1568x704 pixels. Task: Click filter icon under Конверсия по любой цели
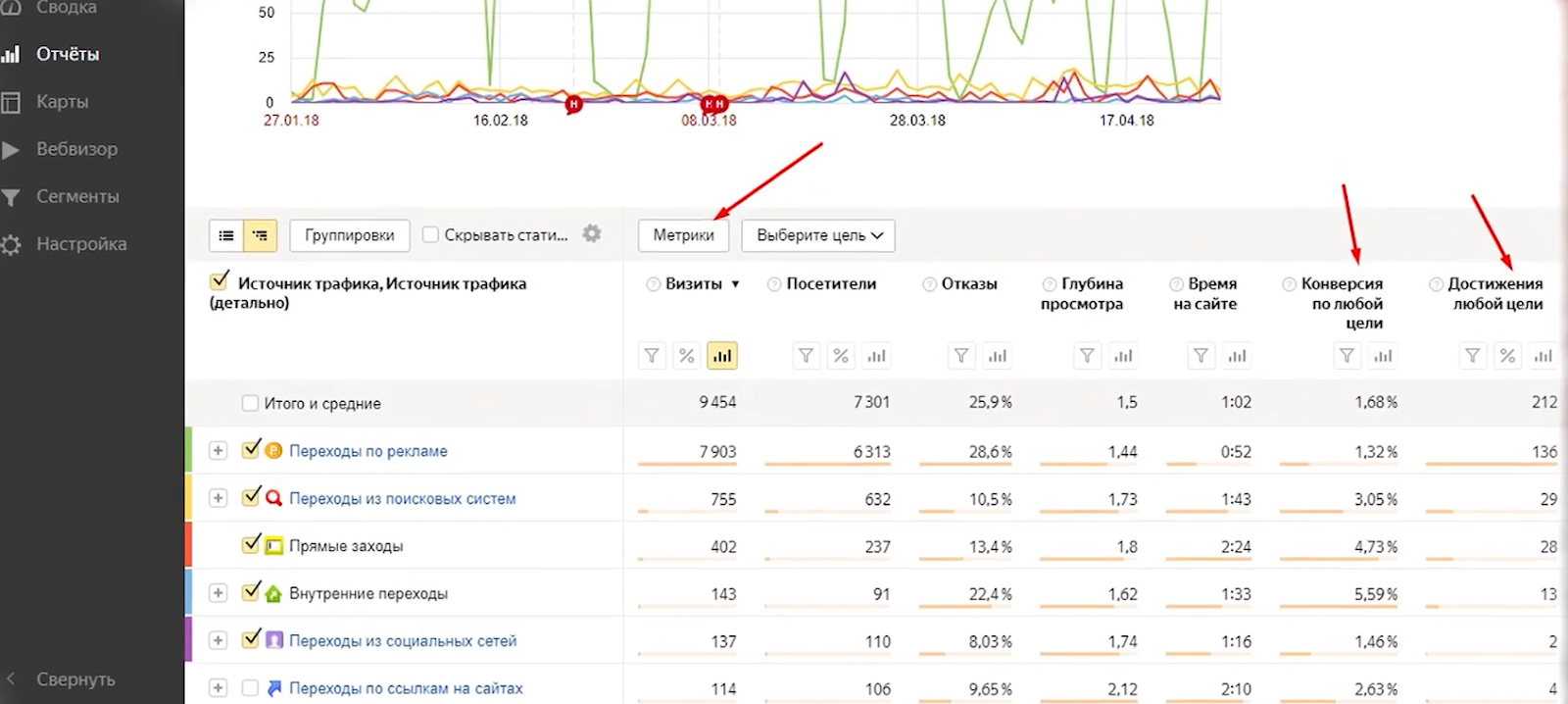(1347, 356)
